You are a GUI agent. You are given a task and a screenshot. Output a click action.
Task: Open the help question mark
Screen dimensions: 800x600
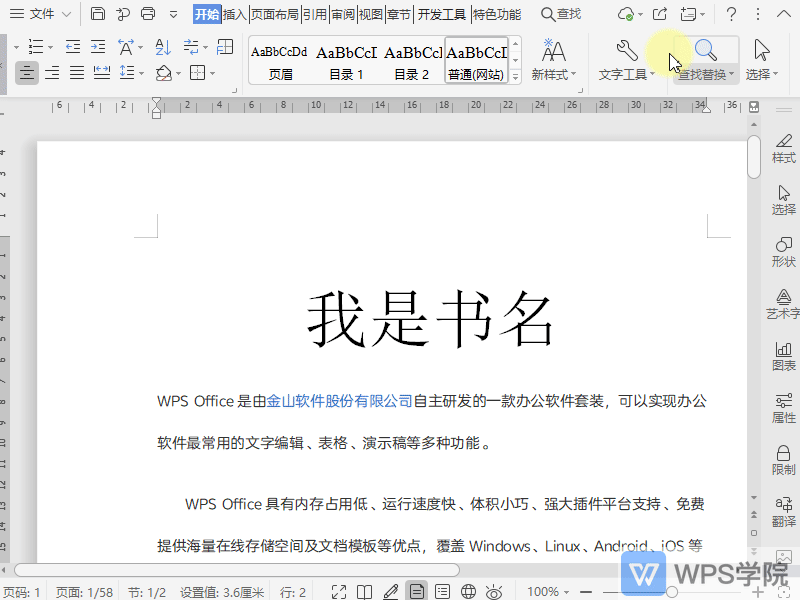731,14
